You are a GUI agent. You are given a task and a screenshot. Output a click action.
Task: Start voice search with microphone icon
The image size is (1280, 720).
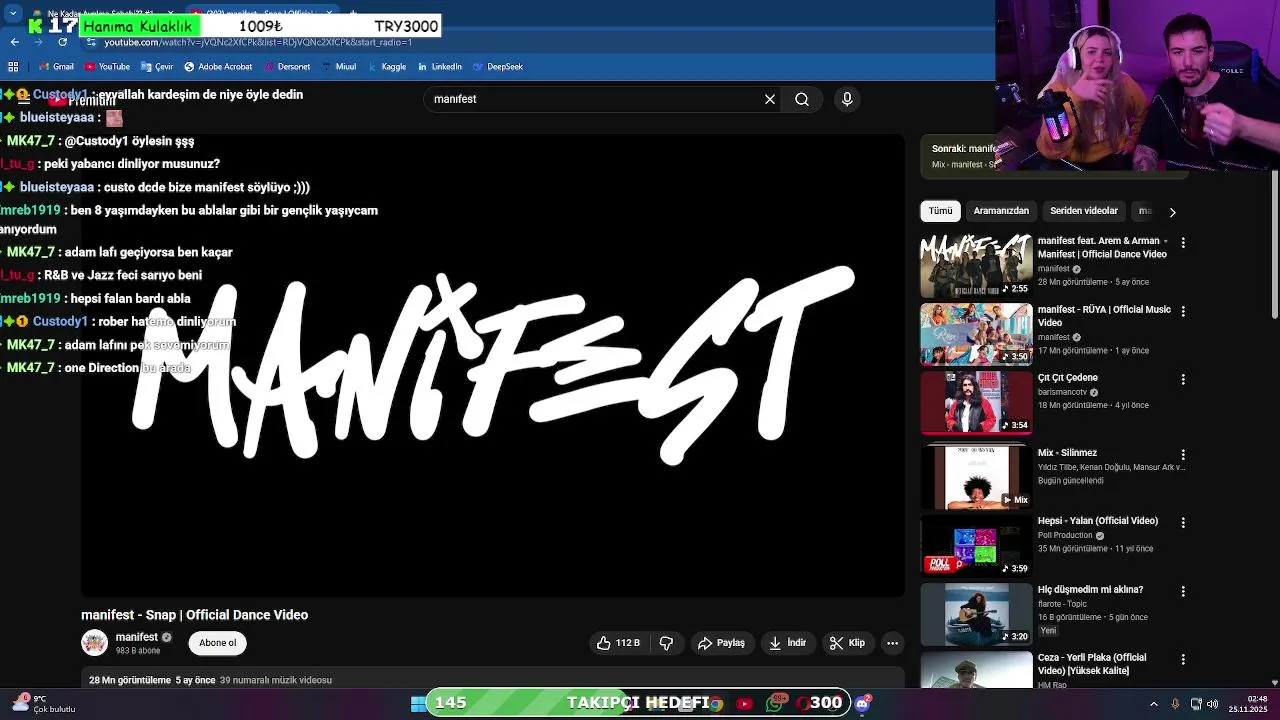point(847,99)
